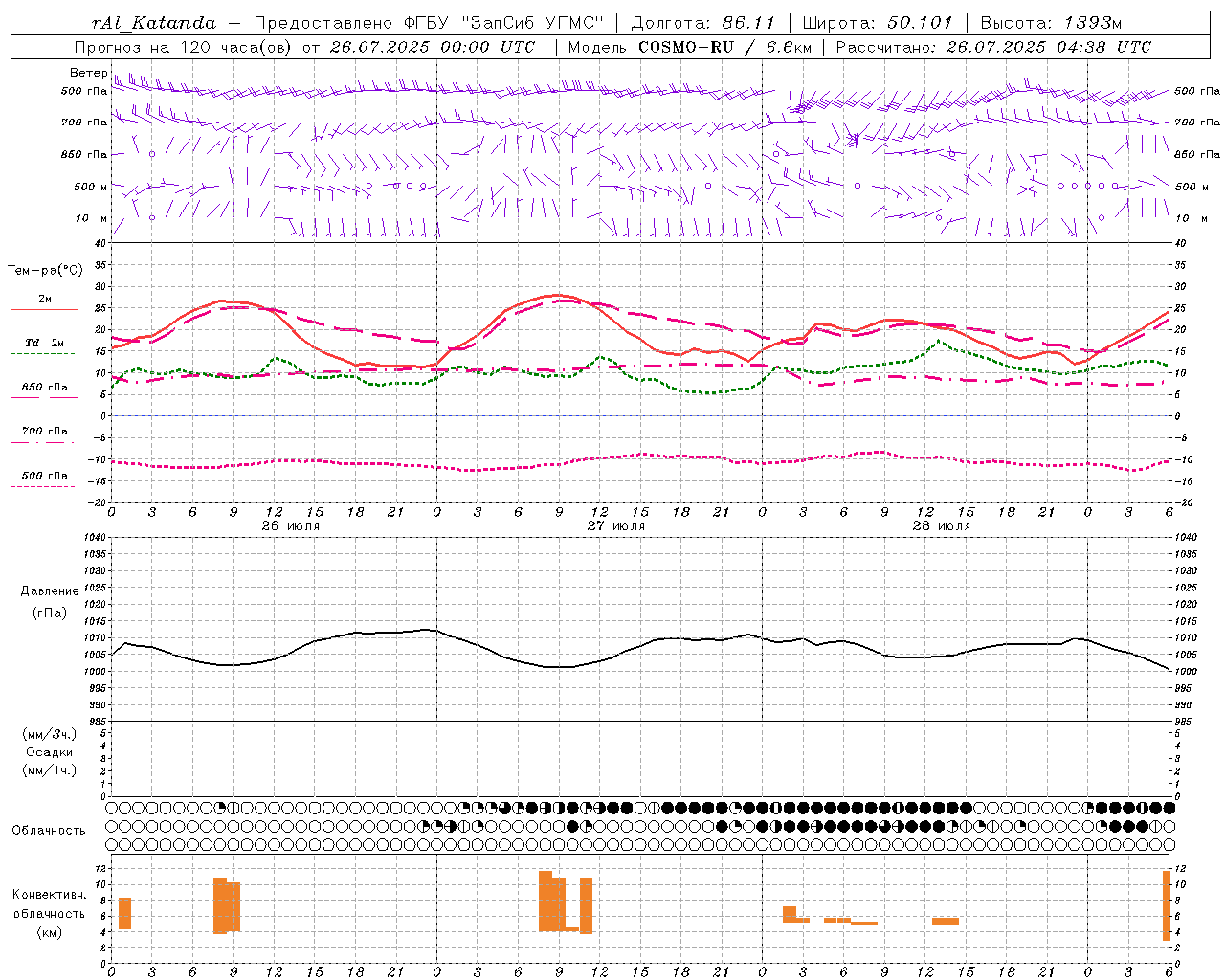Click the Давление pressure panel label
This screenshot has width=1225, height=980.
(50, 591)
